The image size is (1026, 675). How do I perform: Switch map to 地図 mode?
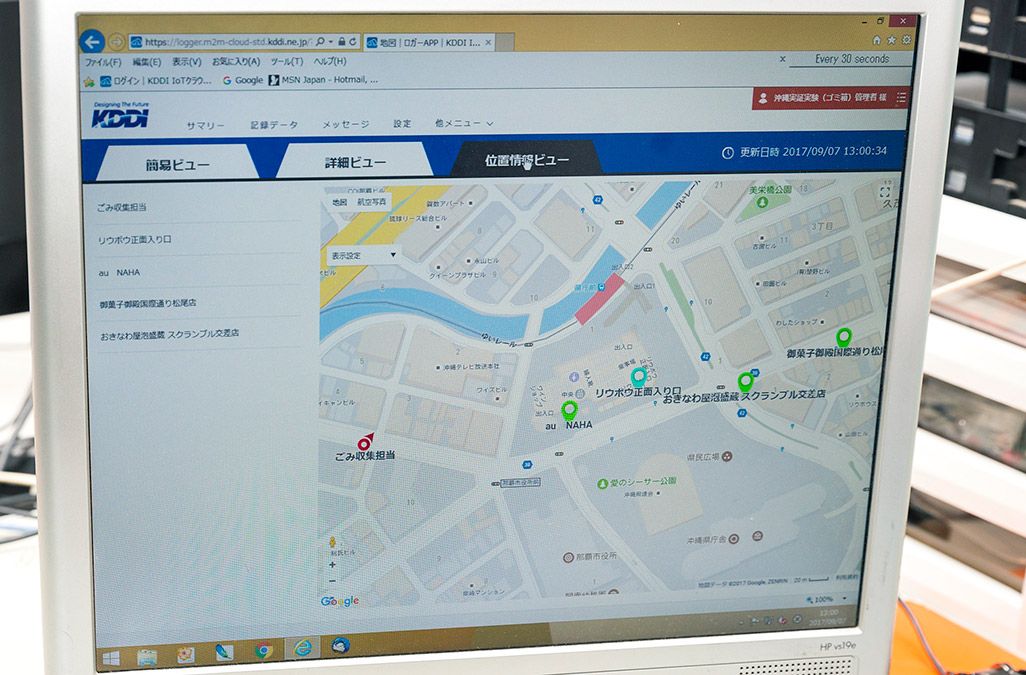pyautogui.click(x=339, y=202)
